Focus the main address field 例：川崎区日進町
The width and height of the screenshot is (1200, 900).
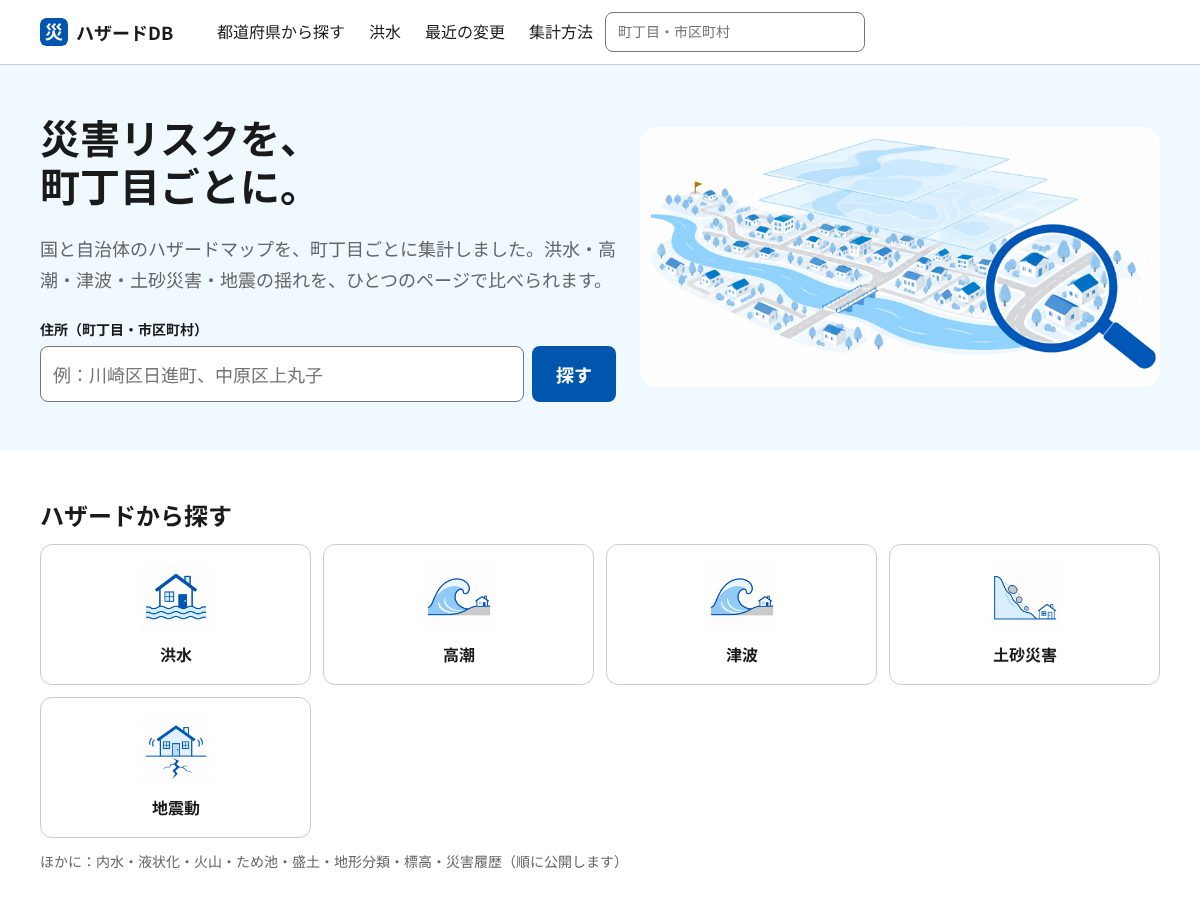click(282, 374)
